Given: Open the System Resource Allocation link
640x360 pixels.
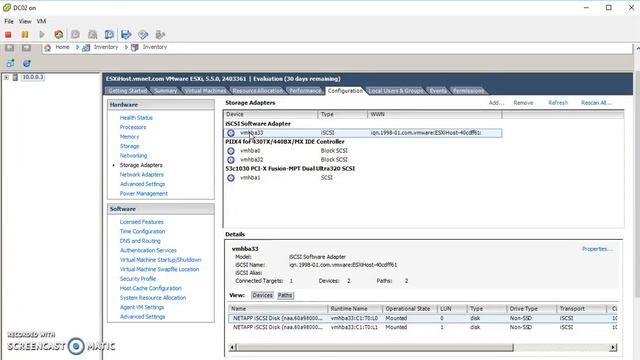Looking at the screenshot, I should [153, 298].
